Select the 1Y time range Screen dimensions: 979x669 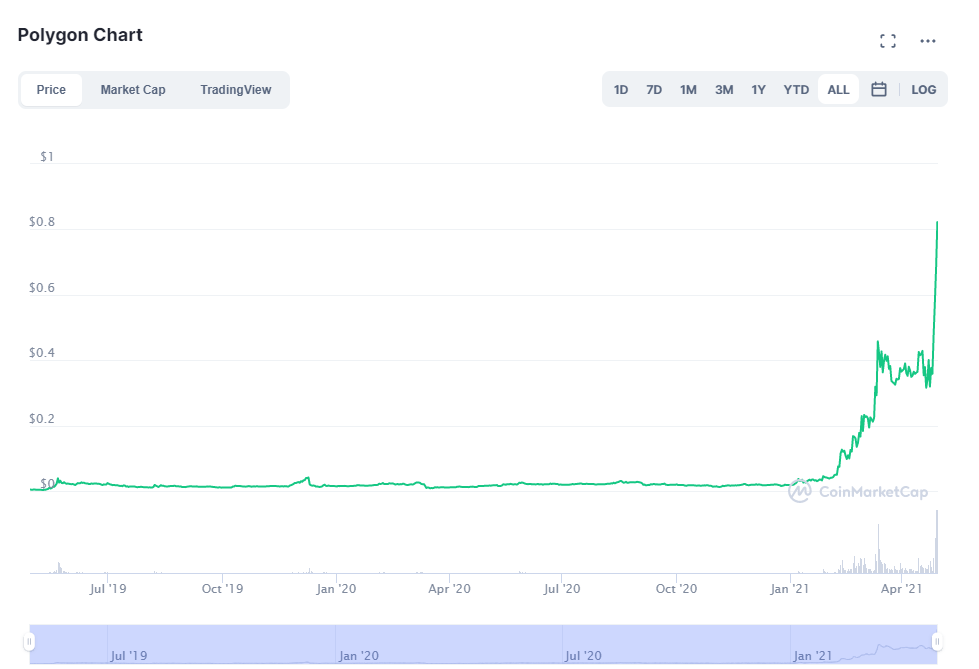point(758,89)
